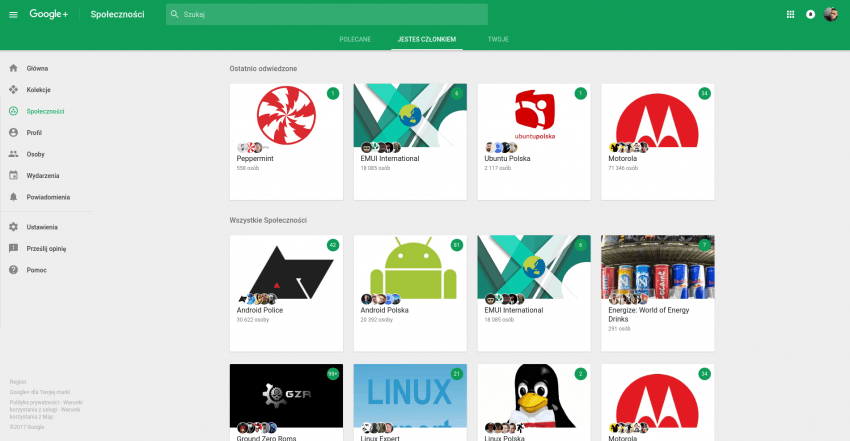Open the Region footer link
This screenshot has height=441, width=850.
point(18,382)
